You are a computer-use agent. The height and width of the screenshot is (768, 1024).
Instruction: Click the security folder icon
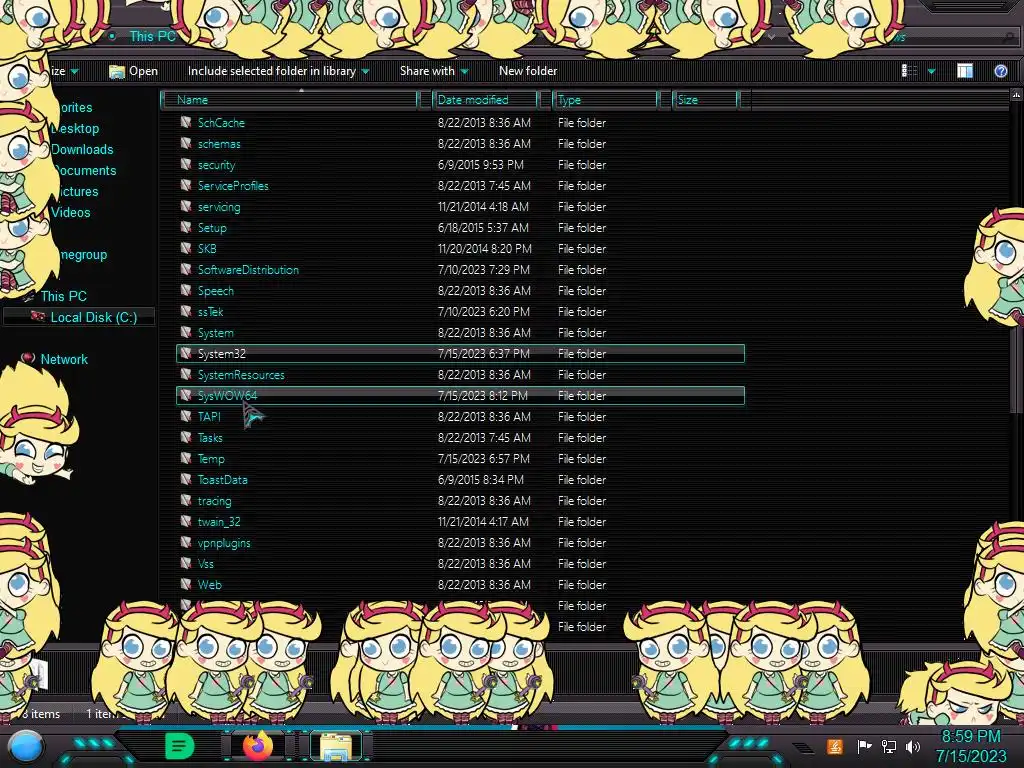[186, 165]
